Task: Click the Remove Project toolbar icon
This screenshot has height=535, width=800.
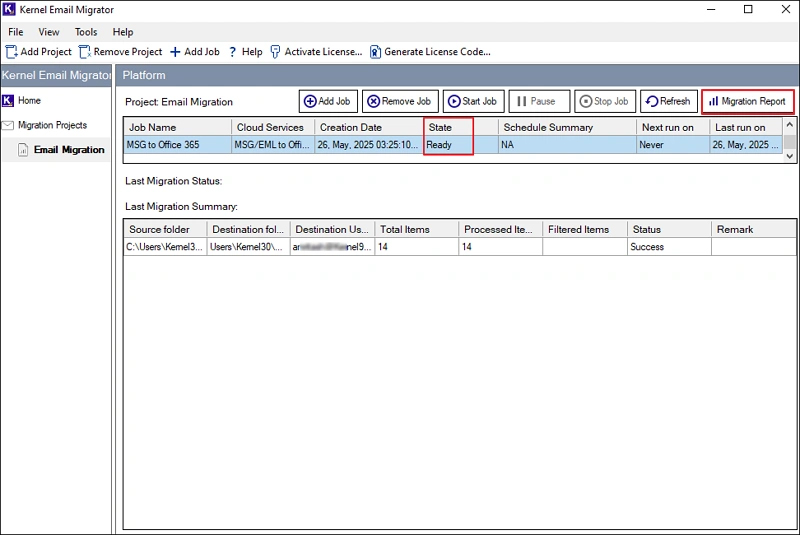Action: [84, 52]
